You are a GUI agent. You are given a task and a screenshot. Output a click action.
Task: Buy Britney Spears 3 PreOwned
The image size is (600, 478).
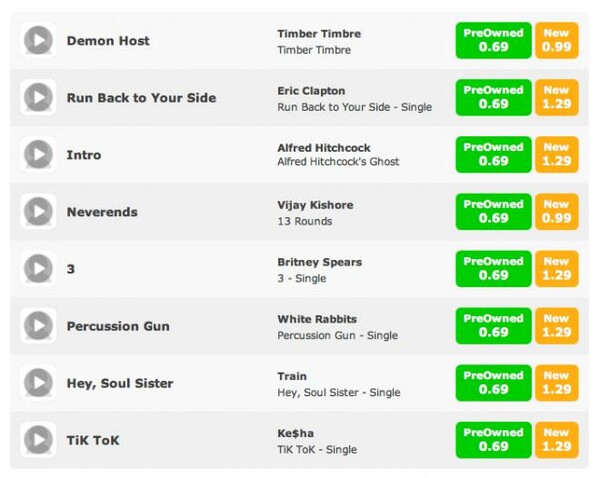point(493,268)
